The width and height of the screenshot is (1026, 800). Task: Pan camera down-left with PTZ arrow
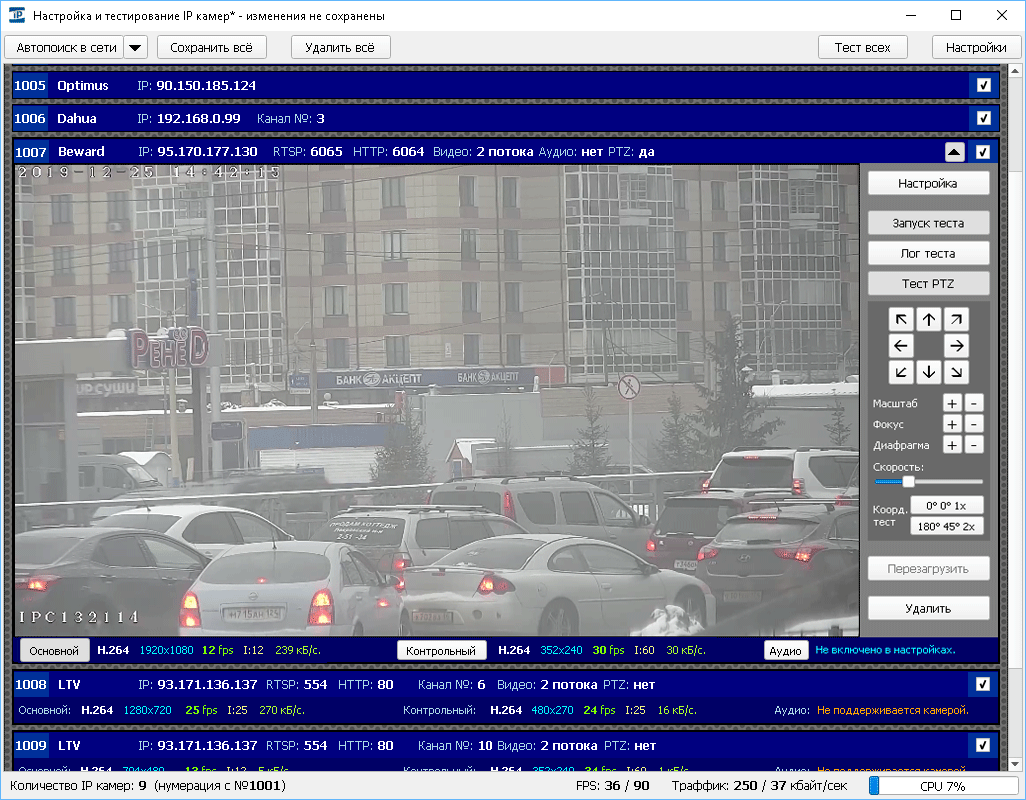tap(901, 372)
